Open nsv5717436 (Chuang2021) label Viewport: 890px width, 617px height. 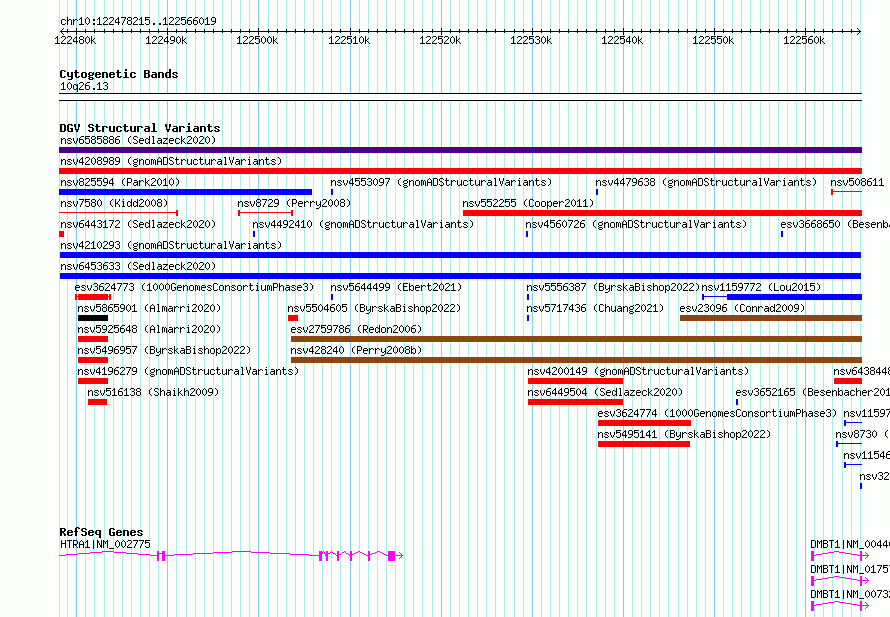pyautogui.click(x=595, y=308)
